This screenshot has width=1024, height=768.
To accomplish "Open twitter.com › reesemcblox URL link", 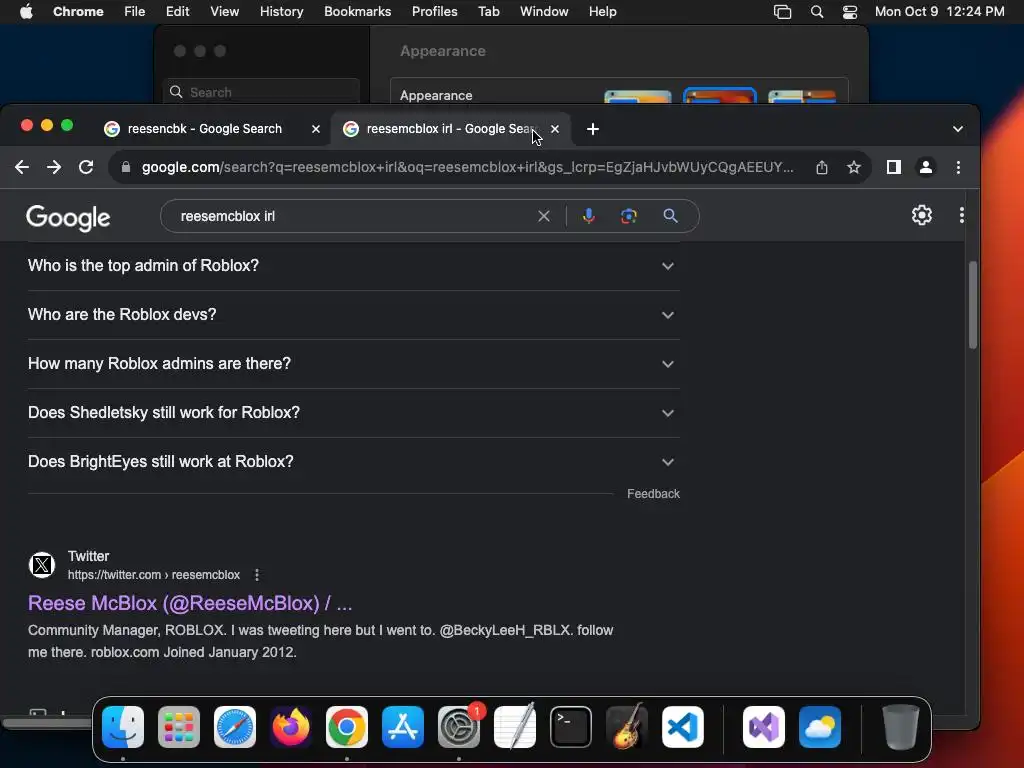I will tap(153, 575).
